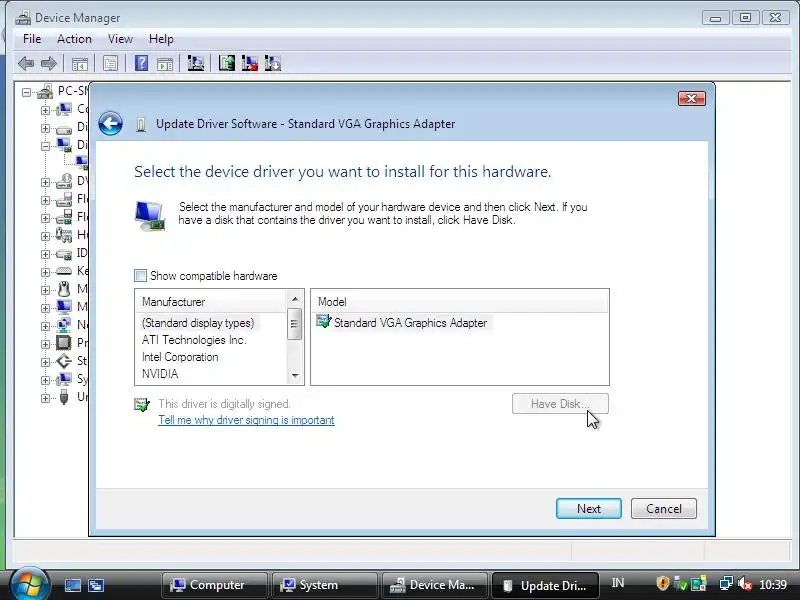Open the File menu
Image resolution: width=800 pixels, height=600 pixels.
[x=32, y=39]
